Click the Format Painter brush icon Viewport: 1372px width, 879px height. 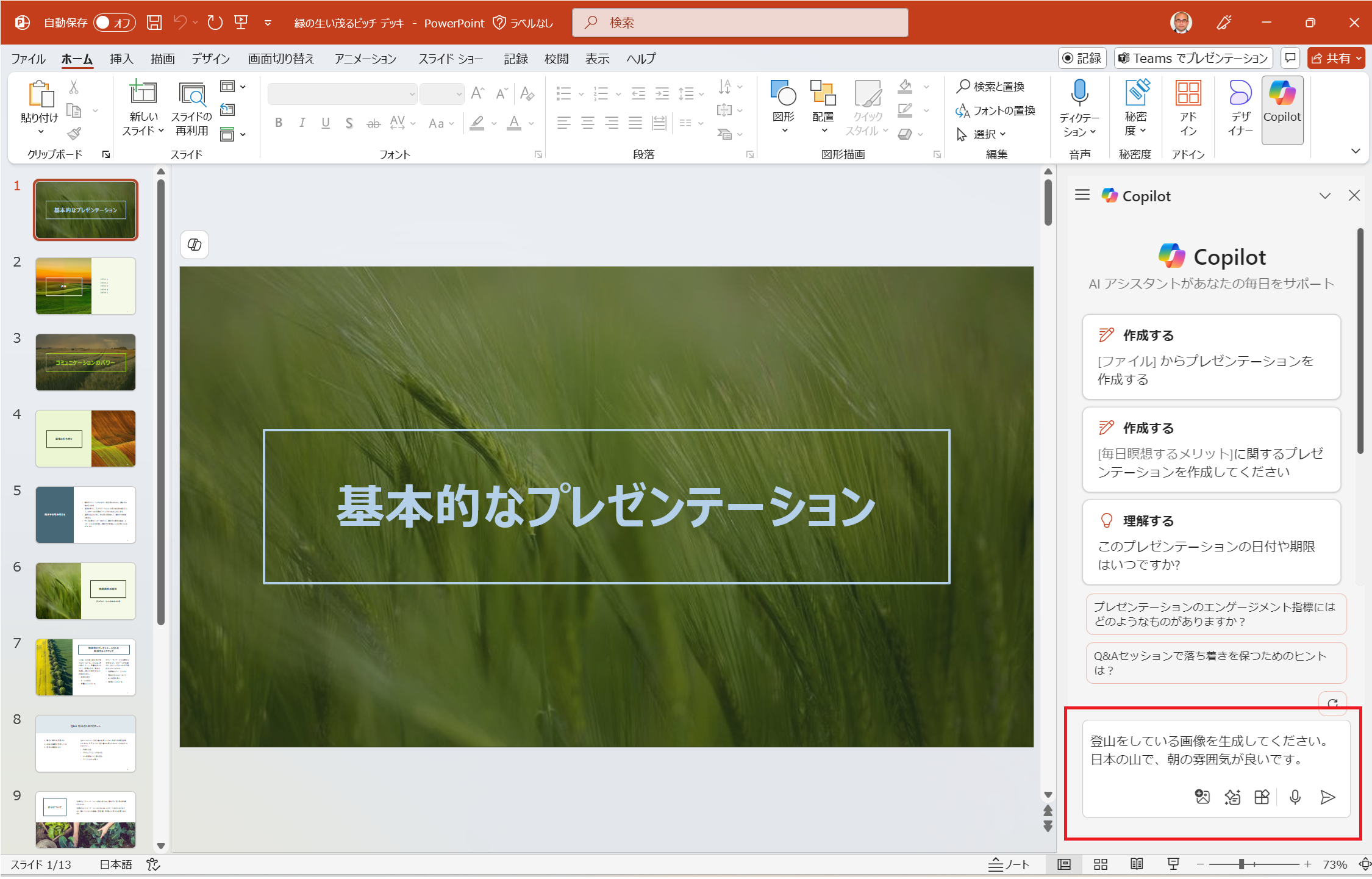click(x=74, y=133)
